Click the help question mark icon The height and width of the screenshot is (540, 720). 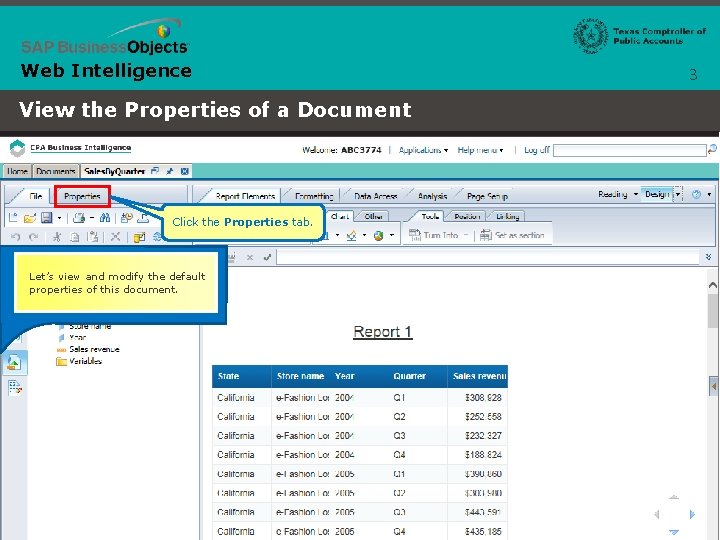[697, 194]
